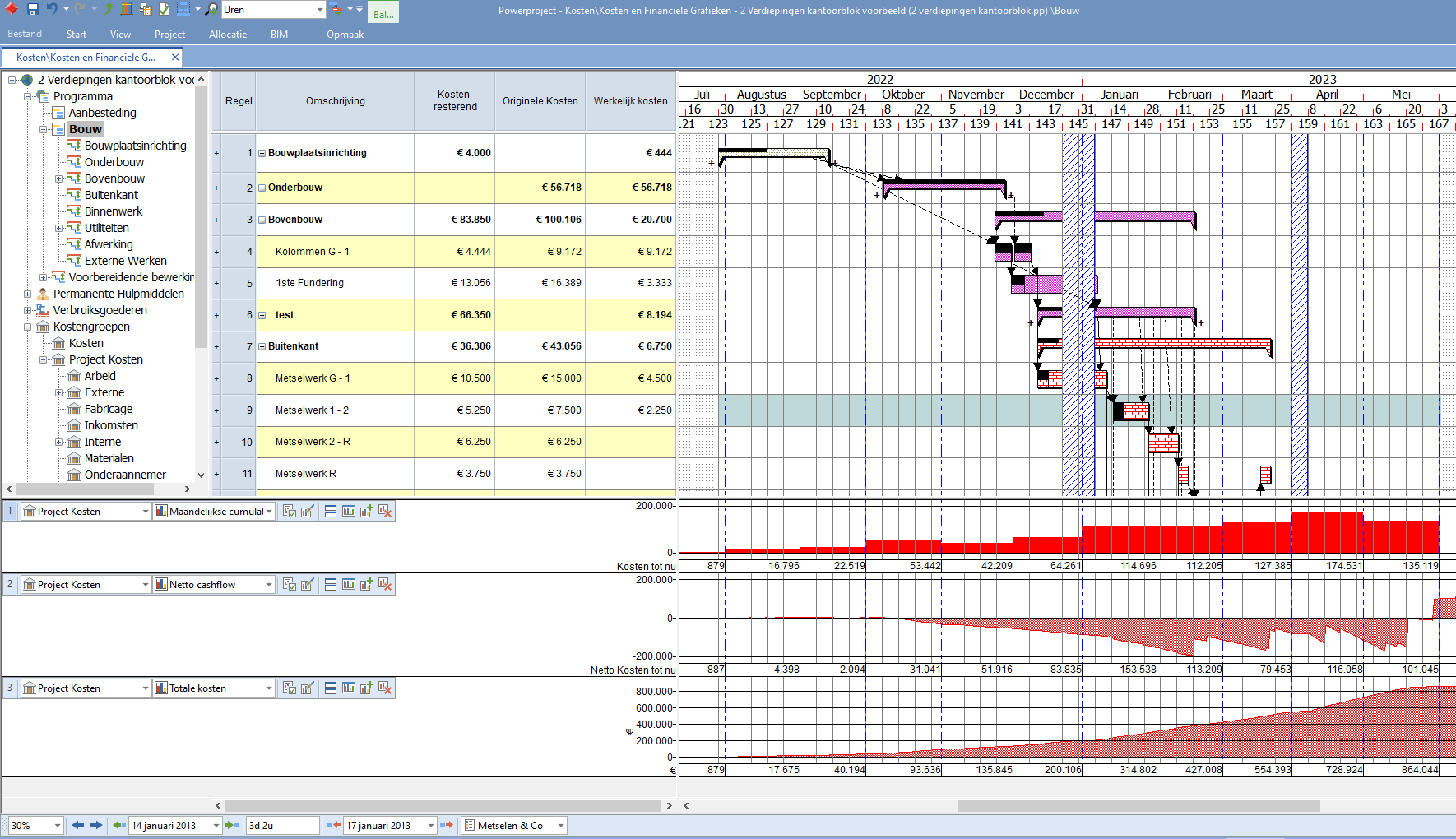Select Onderaannemer in the tree
The height and width of the screenshot is (839, 1456).
click(125, 475)
